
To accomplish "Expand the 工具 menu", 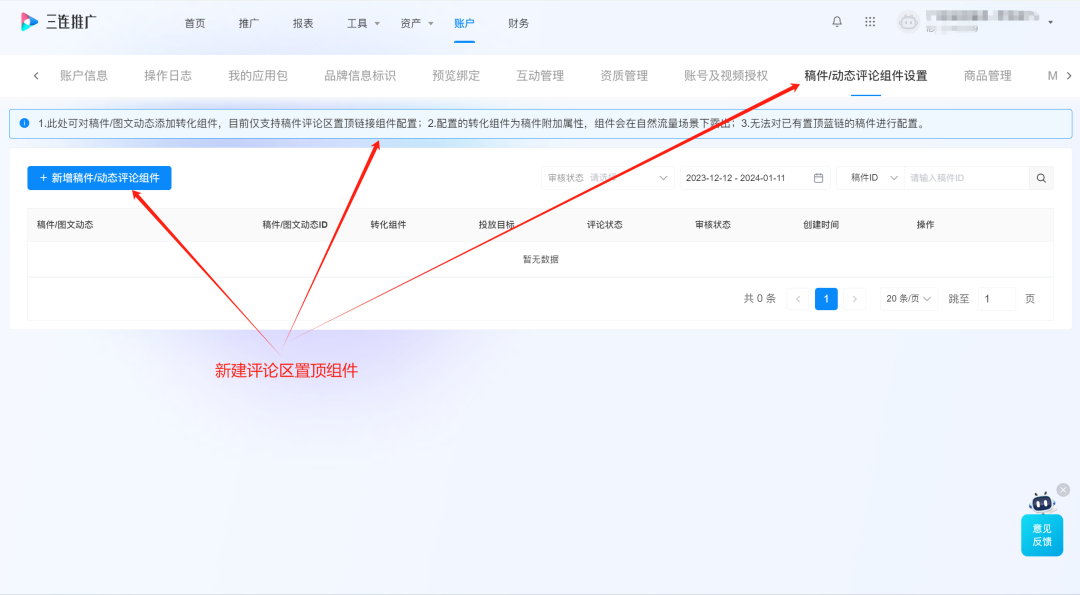I will pyautogui.click(x=363, y=23).
